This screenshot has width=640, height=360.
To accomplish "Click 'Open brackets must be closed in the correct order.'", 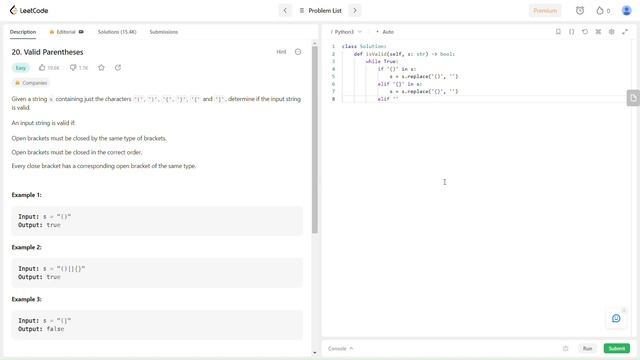I will [x=77, y=152].
